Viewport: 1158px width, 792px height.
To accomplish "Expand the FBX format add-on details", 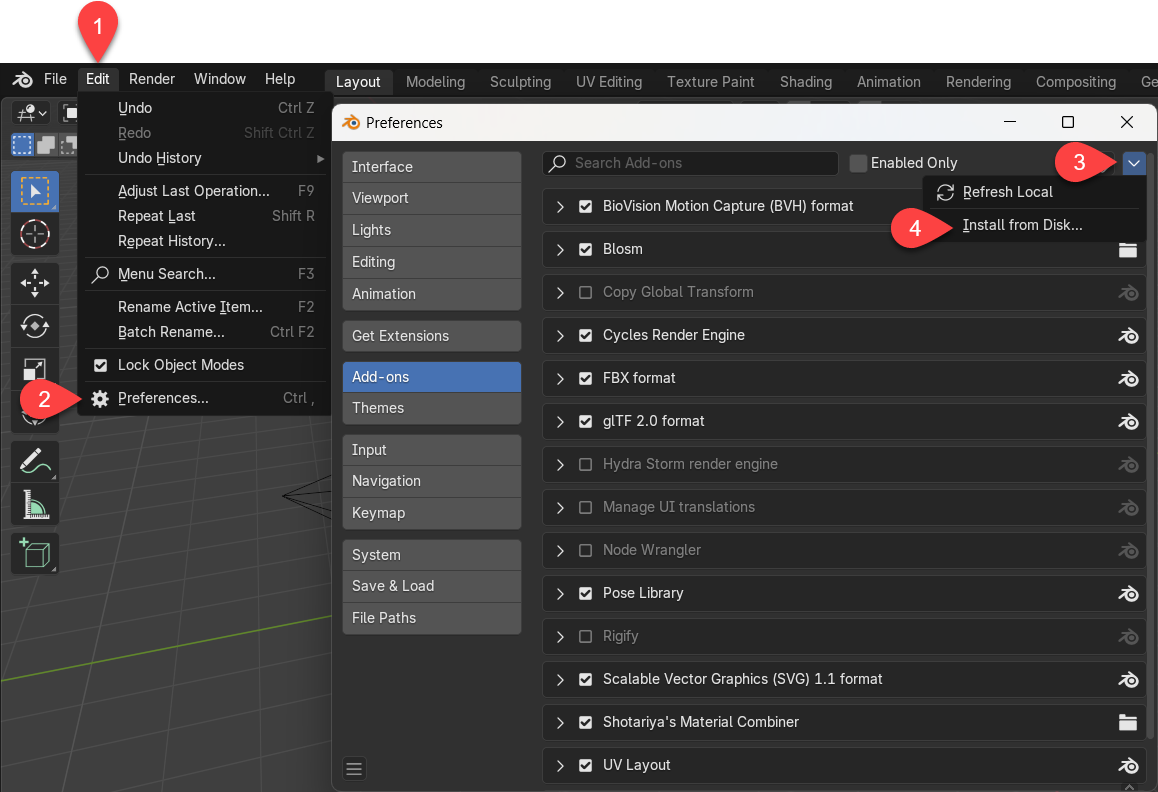I will coord(561,378).
